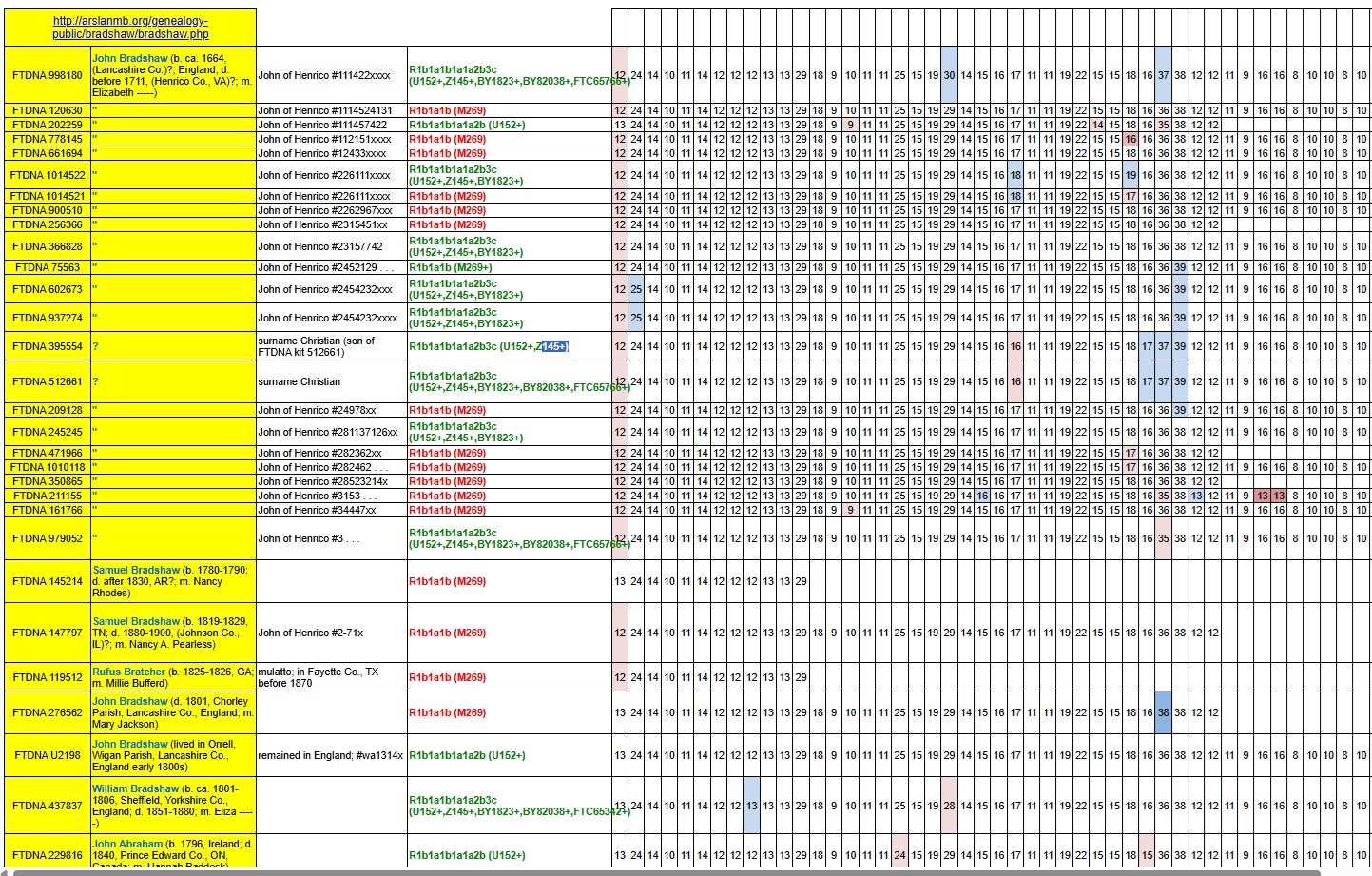
Task: Click the Rufus Bratcher ancestor link
Action: [x=129, y=672]
